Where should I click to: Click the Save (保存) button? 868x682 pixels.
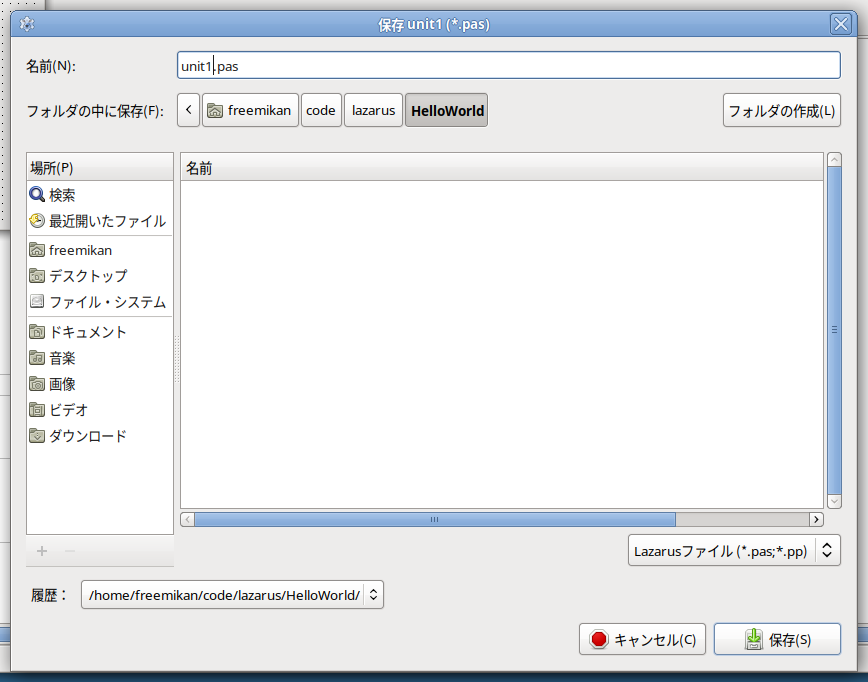click(x=777, y=640)
